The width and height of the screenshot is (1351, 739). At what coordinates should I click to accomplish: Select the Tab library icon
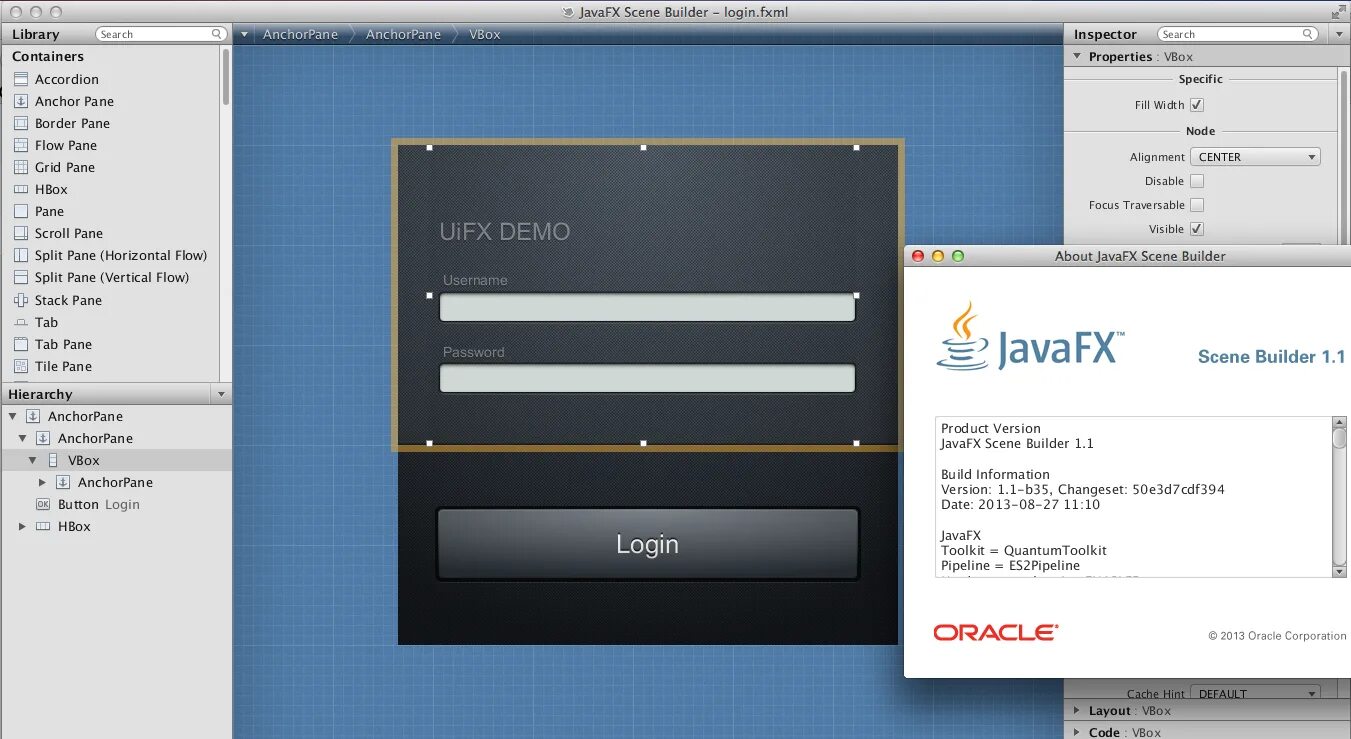pos(21,322)
